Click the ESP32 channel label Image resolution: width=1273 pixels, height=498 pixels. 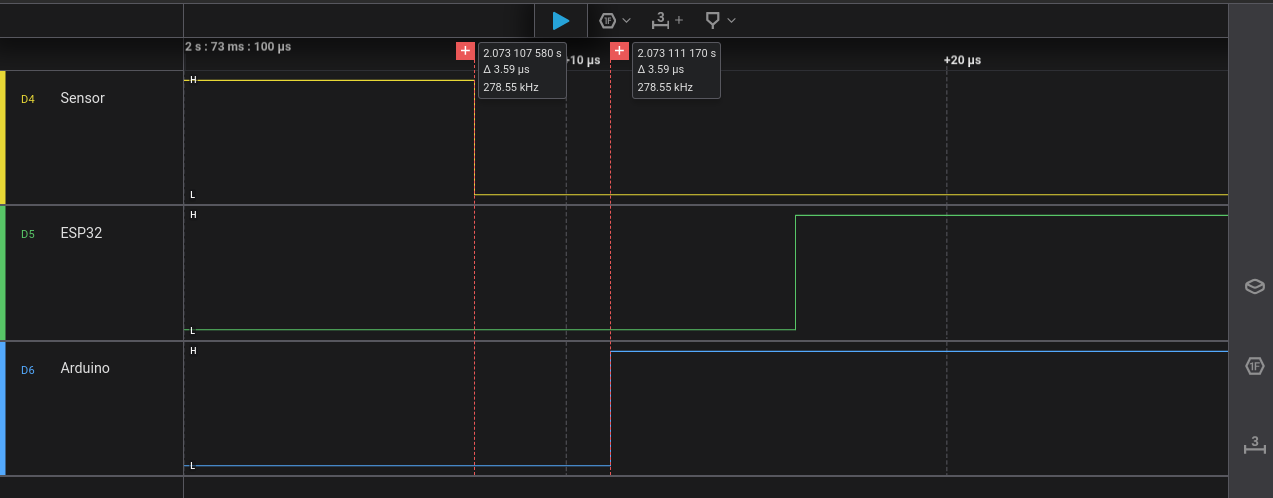click(x=81, y=233)
